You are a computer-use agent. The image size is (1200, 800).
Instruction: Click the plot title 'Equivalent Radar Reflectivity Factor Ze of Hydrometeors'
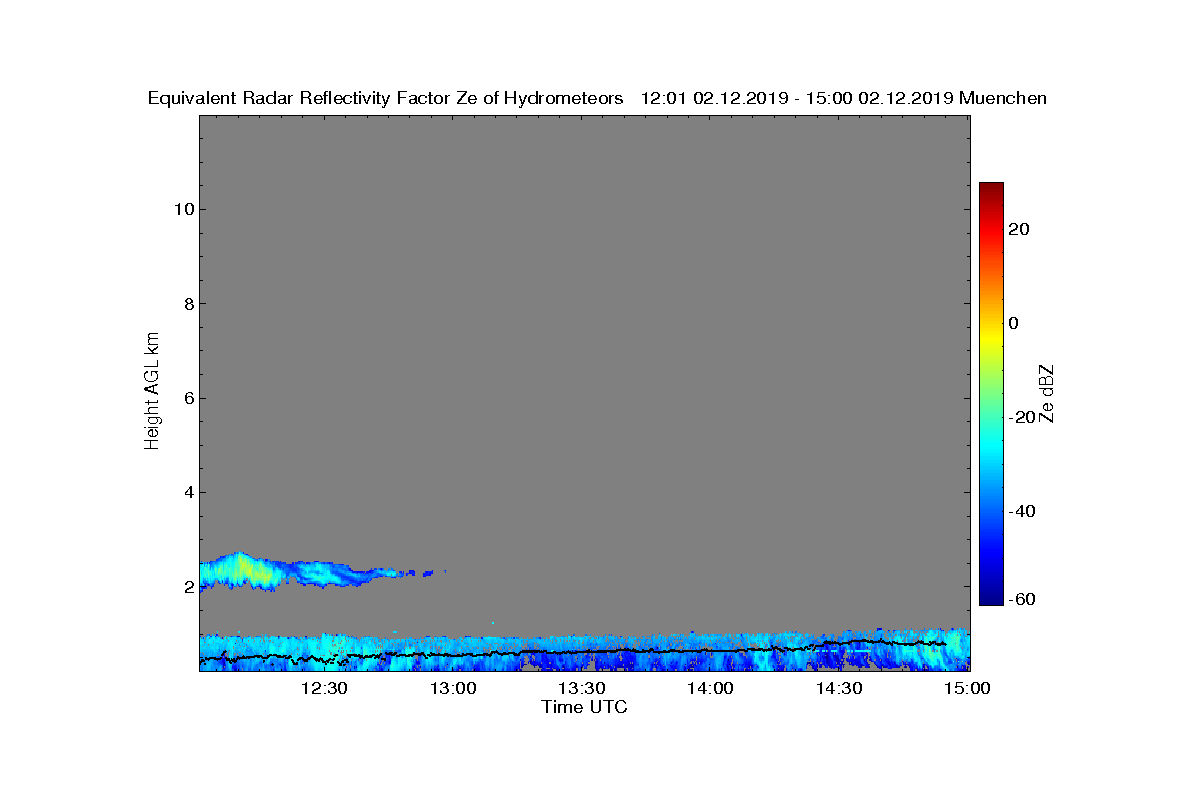386,98
